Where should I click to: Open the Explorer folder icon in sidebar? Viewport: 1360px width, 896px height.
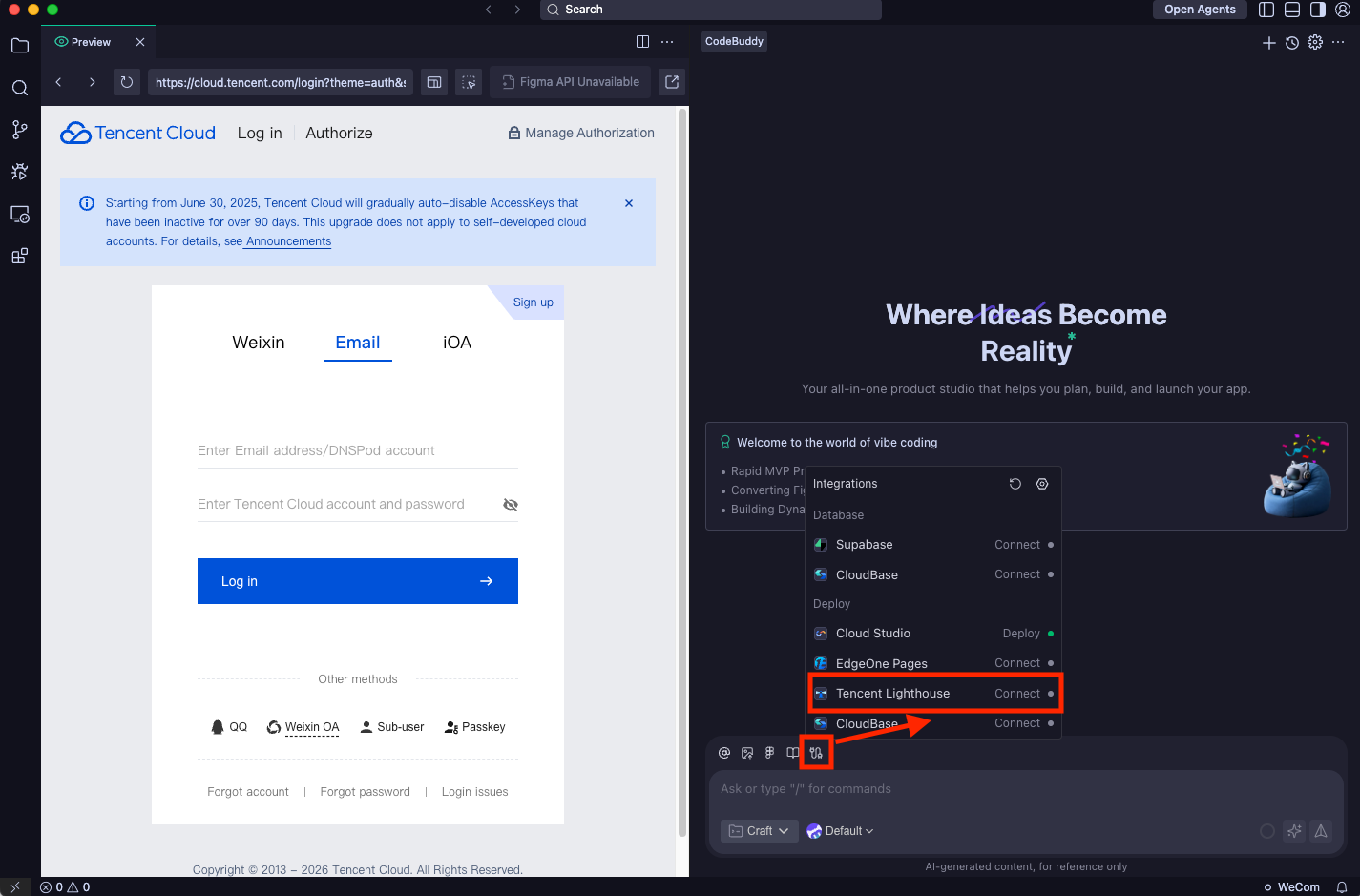pos(19,46)
